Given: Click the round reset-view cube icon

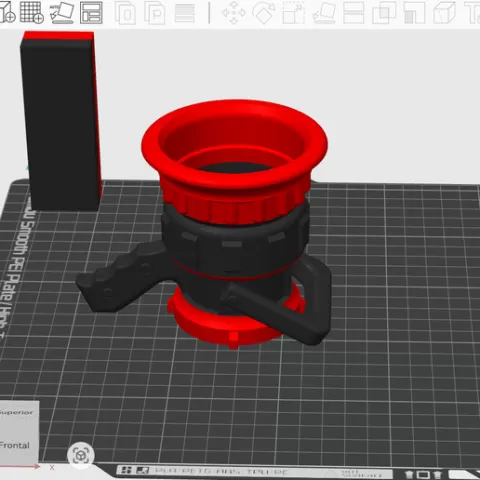Looking at the screenshot, I should coord(81,455).
